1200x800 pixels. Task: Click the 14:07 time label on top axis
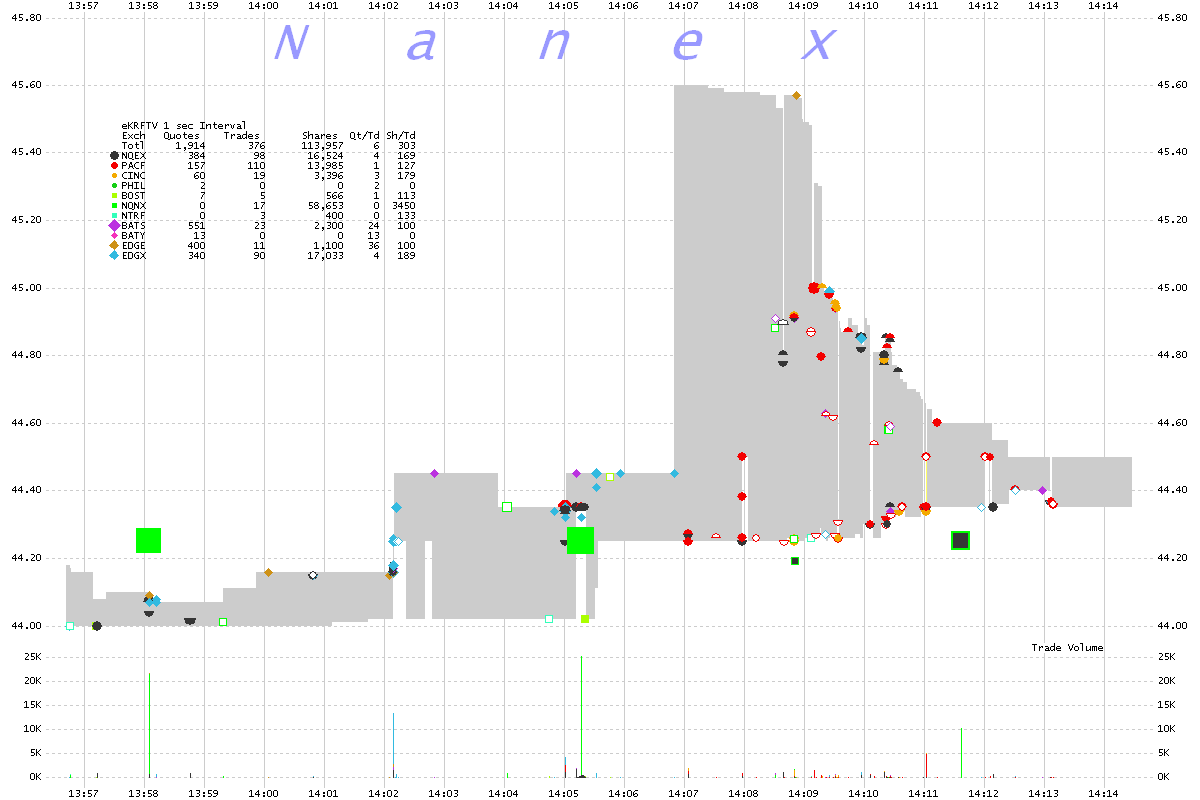tap(684, 6)
